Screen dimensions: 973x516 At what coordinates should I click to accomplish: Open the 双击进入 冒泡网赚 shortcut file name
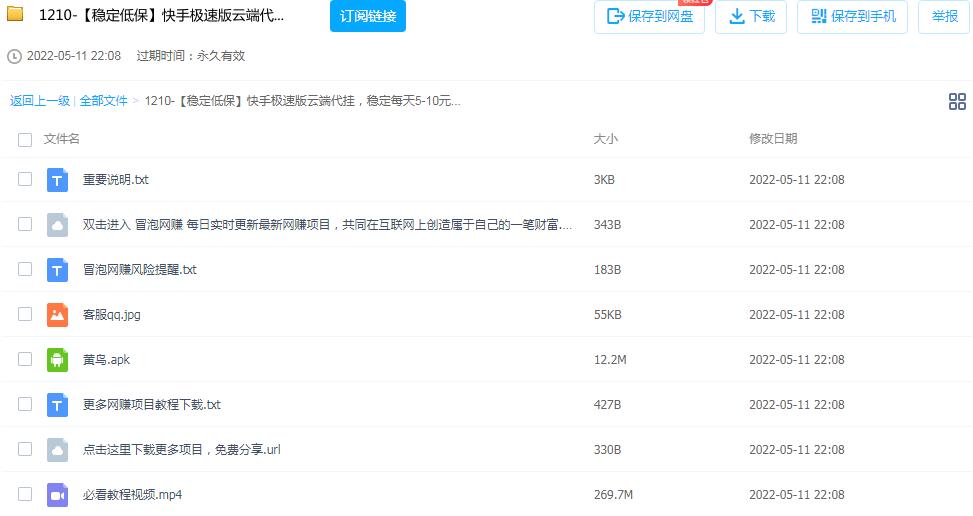click(x=327, y=225)
